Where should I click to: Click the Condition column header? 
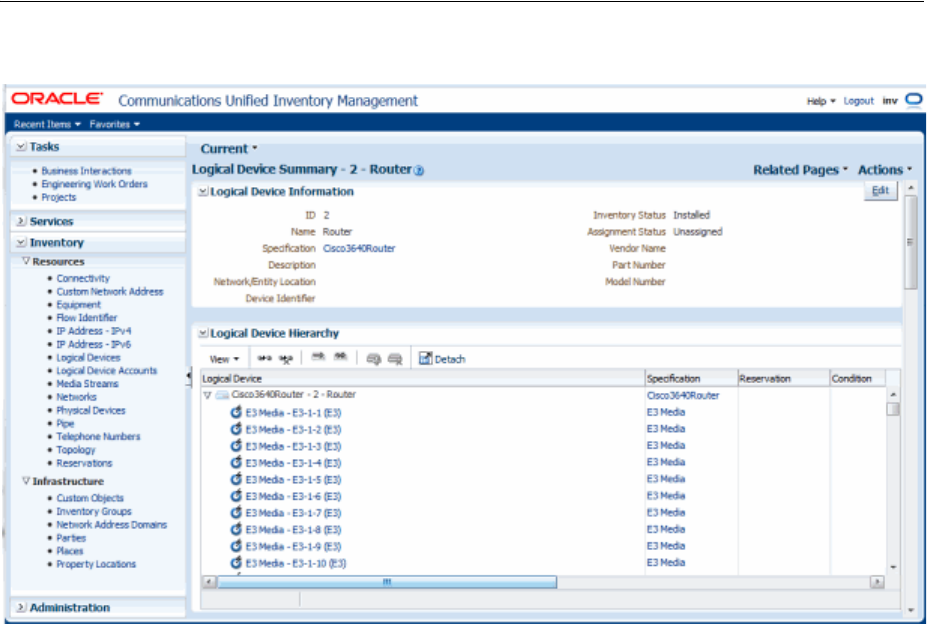tap(857, 379)
